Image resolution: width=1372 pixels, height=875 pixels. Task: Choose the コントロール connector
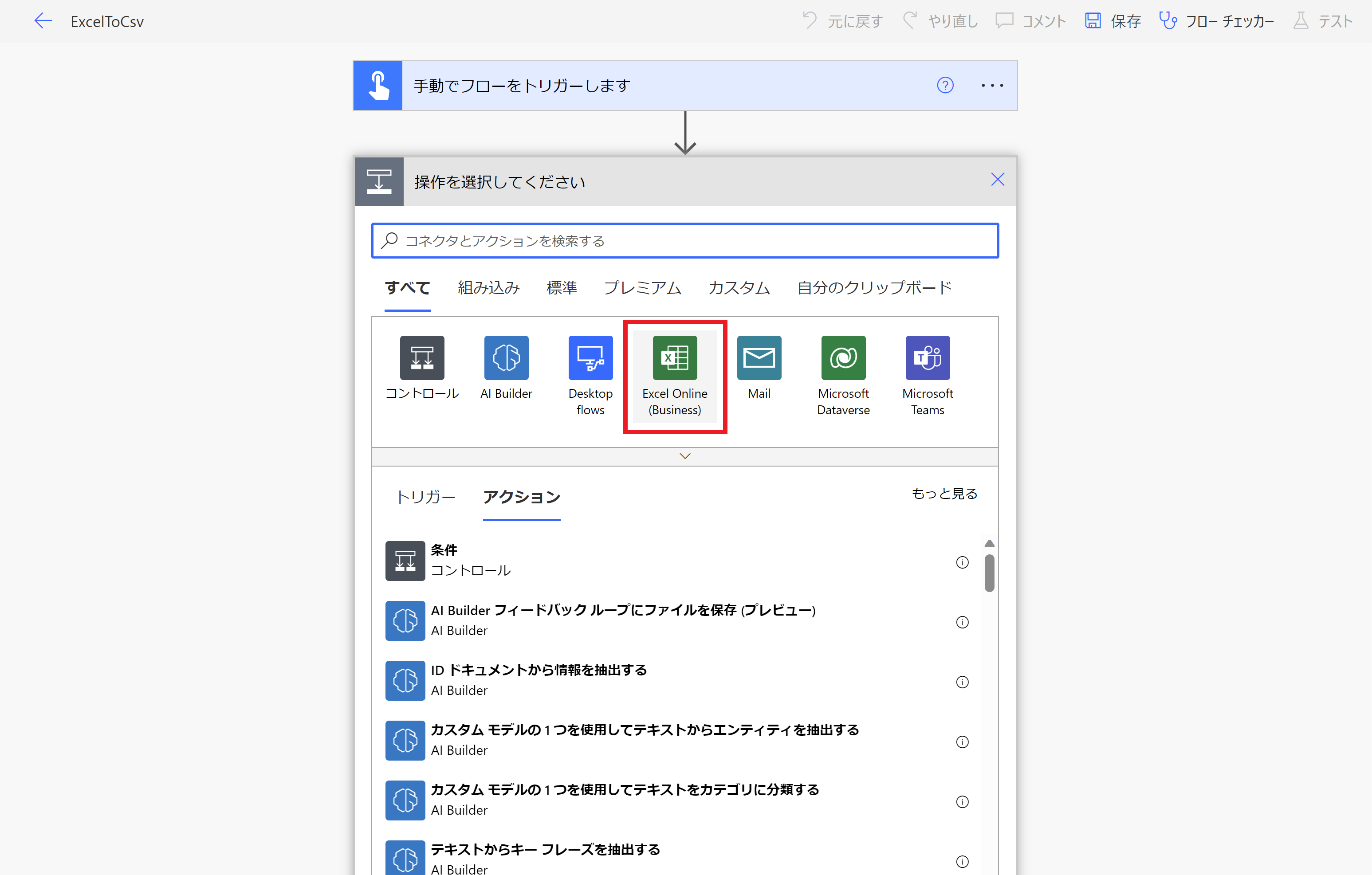pyautogui.click(x=422, y=369)
